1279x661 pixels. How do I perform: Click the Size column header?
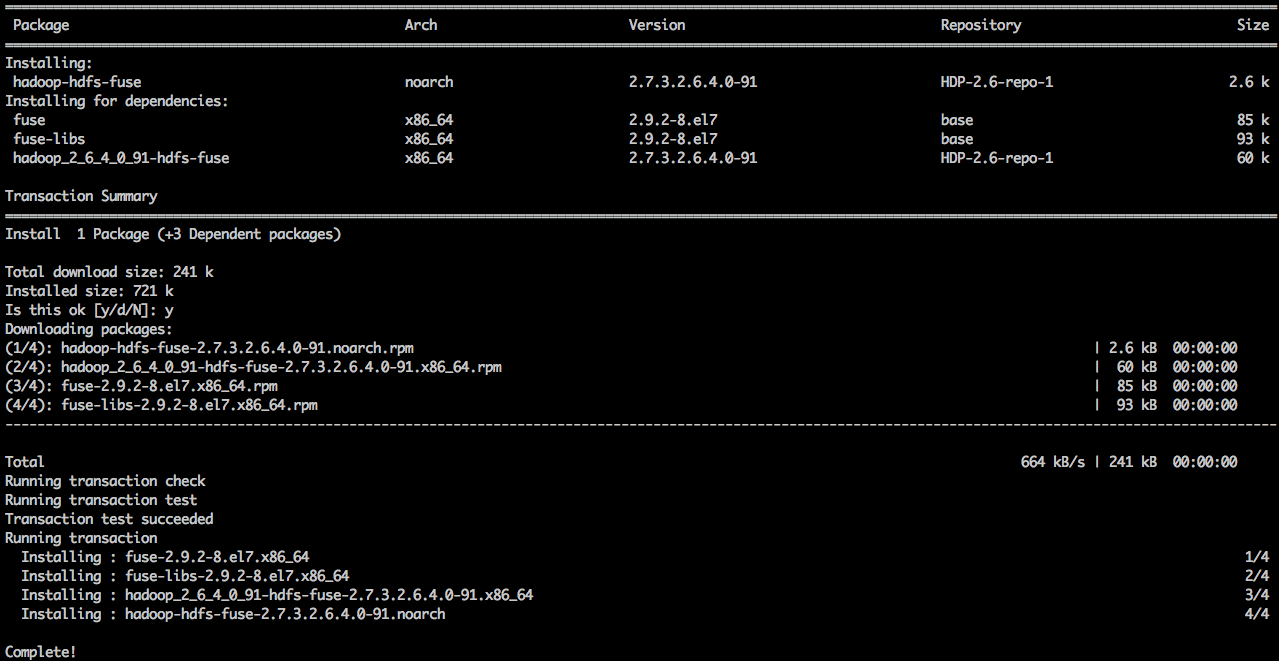point(1253,24)
